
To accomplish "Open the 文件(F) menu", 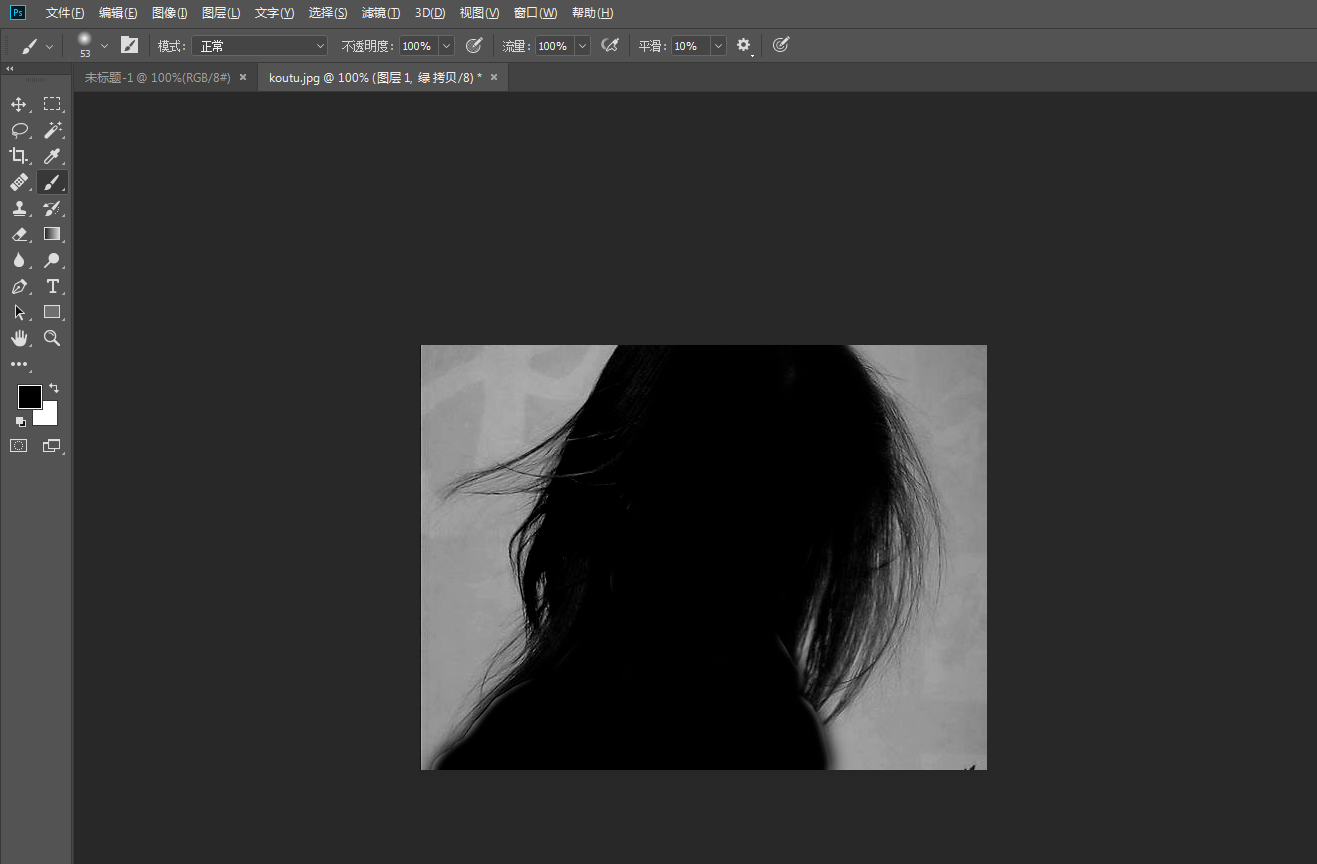I will point(65,13).
